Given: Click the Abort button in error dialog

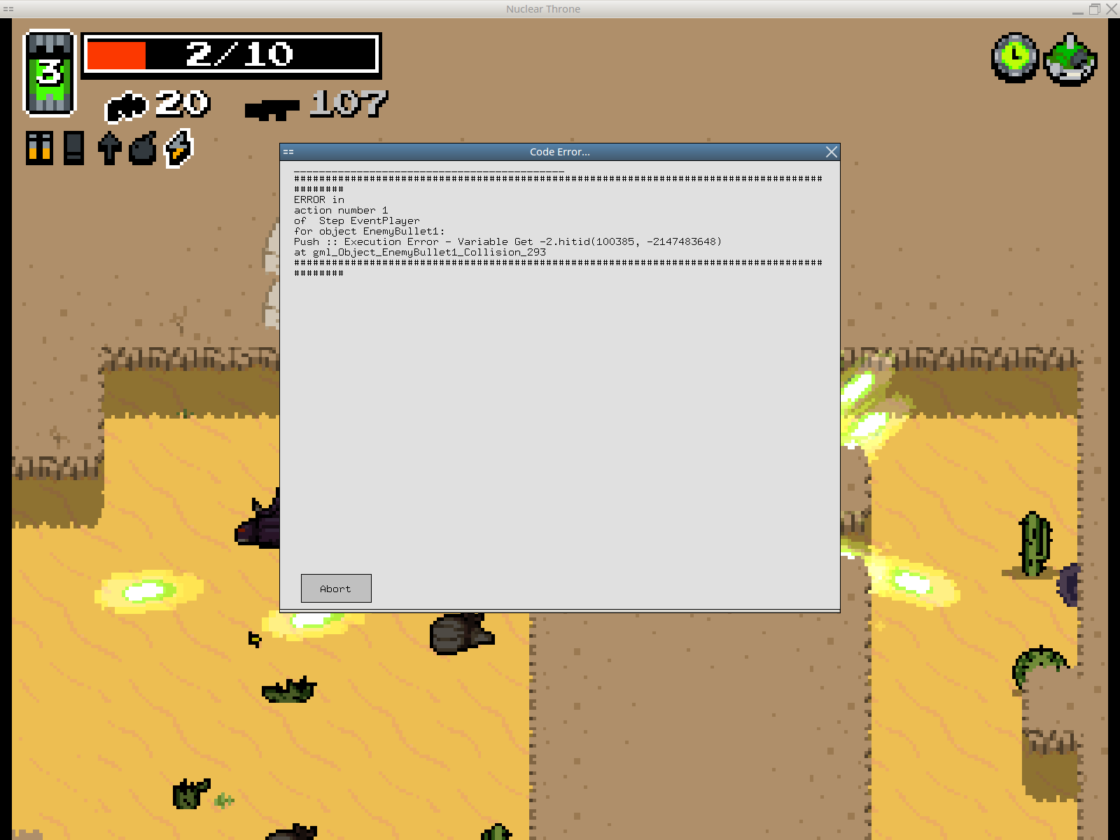Looking at the screenshot, I should 336,589.
